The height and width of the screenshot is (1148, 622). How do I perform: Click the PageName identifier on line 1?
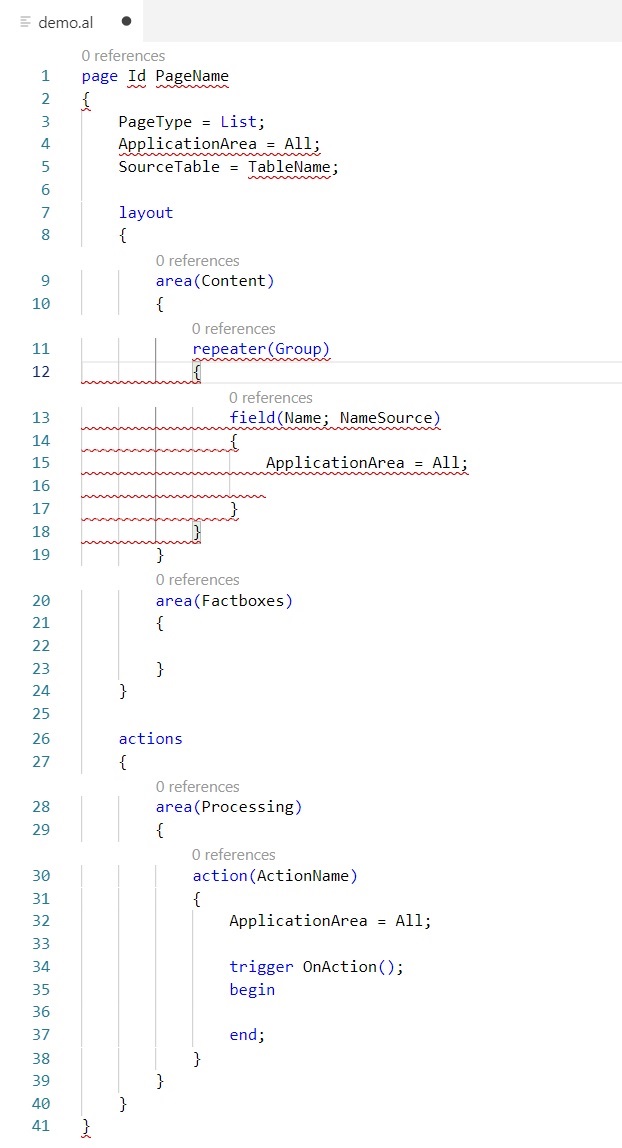tap(192, 76)
